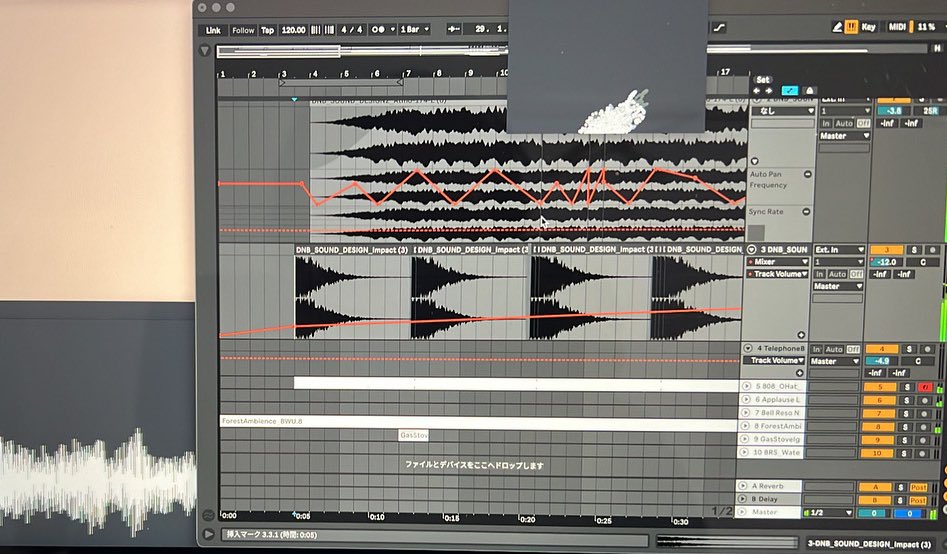
Task: Adjust track 3 volume value -12.0
Action: pyautogui.click(x=887, y=262)
